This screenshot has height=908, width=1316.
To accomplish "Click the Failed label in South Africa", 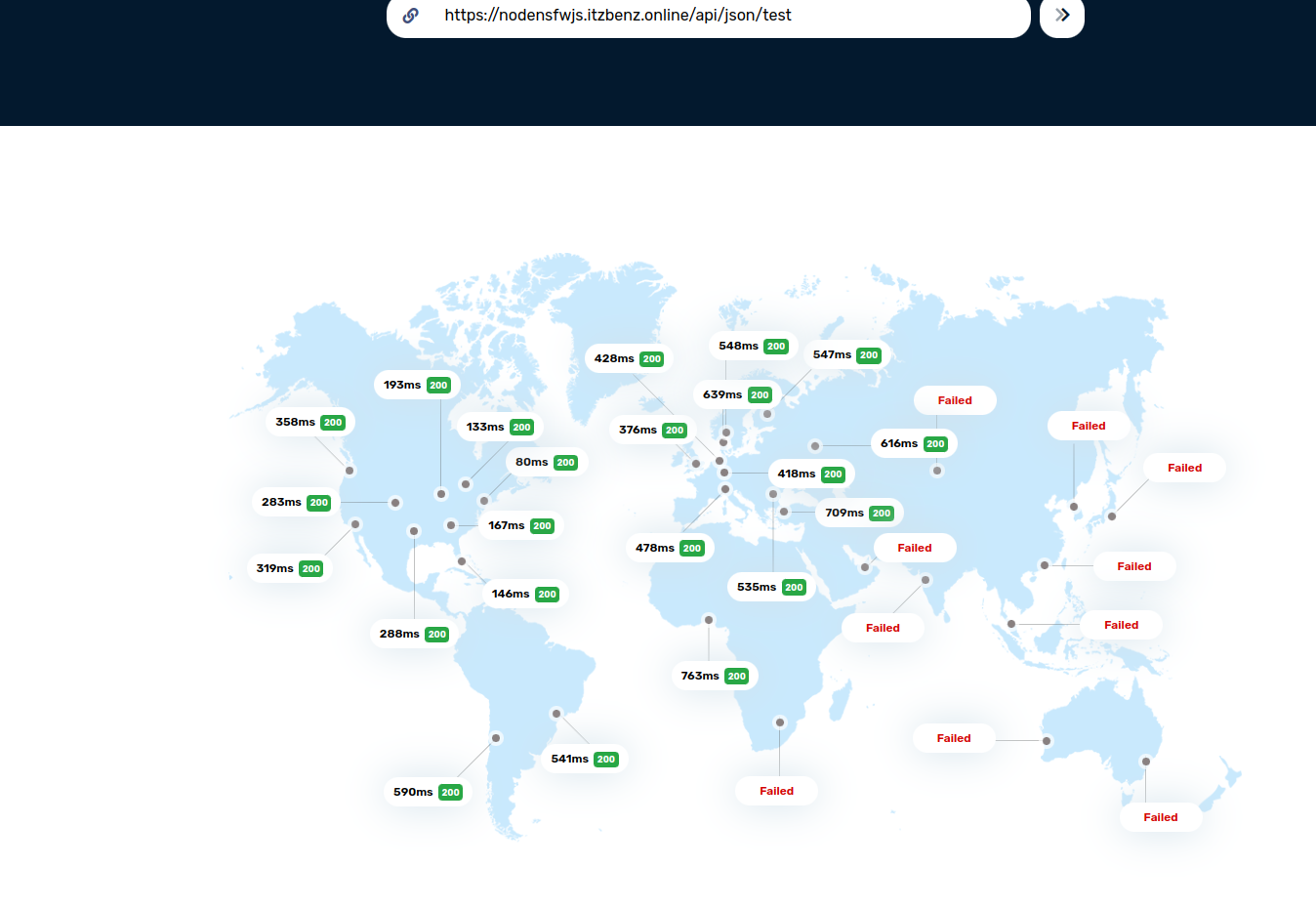I will coord(776,791).
